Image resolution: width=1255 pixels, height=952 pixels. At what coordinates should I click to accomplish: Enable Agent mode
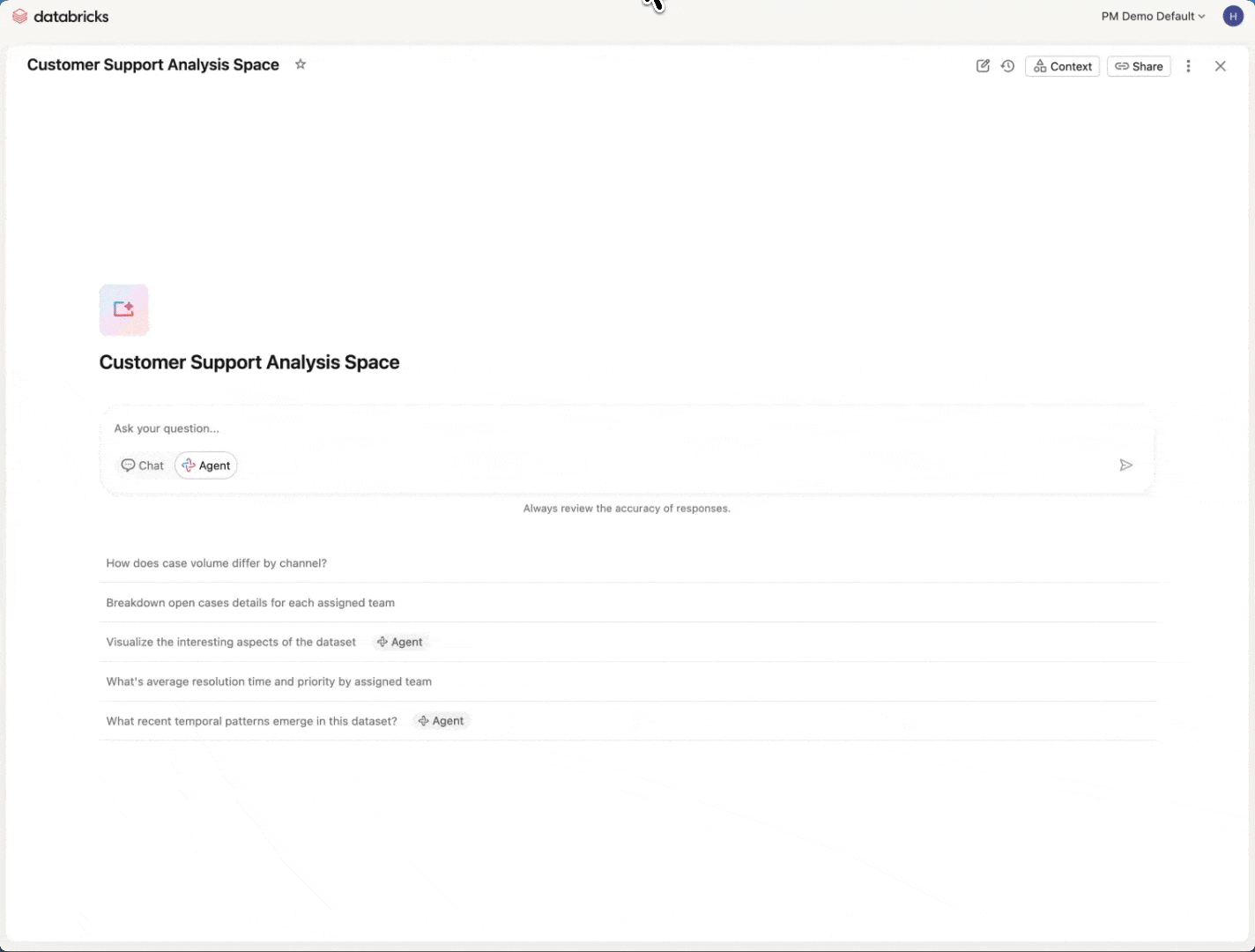click(x=206, y=465)
